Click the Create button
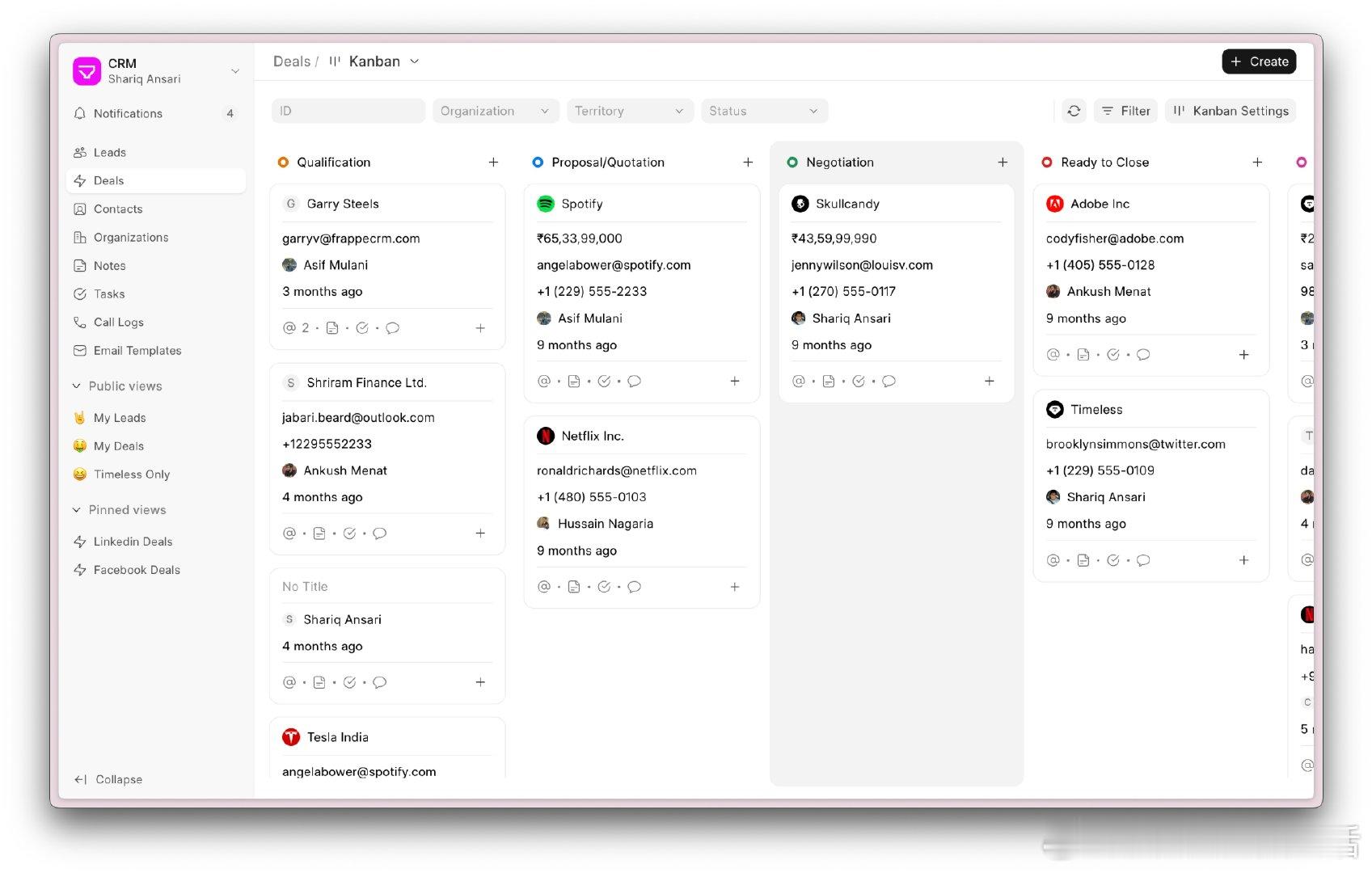This screenshot has height=873, width=1372. click(x=1259, y=61)
